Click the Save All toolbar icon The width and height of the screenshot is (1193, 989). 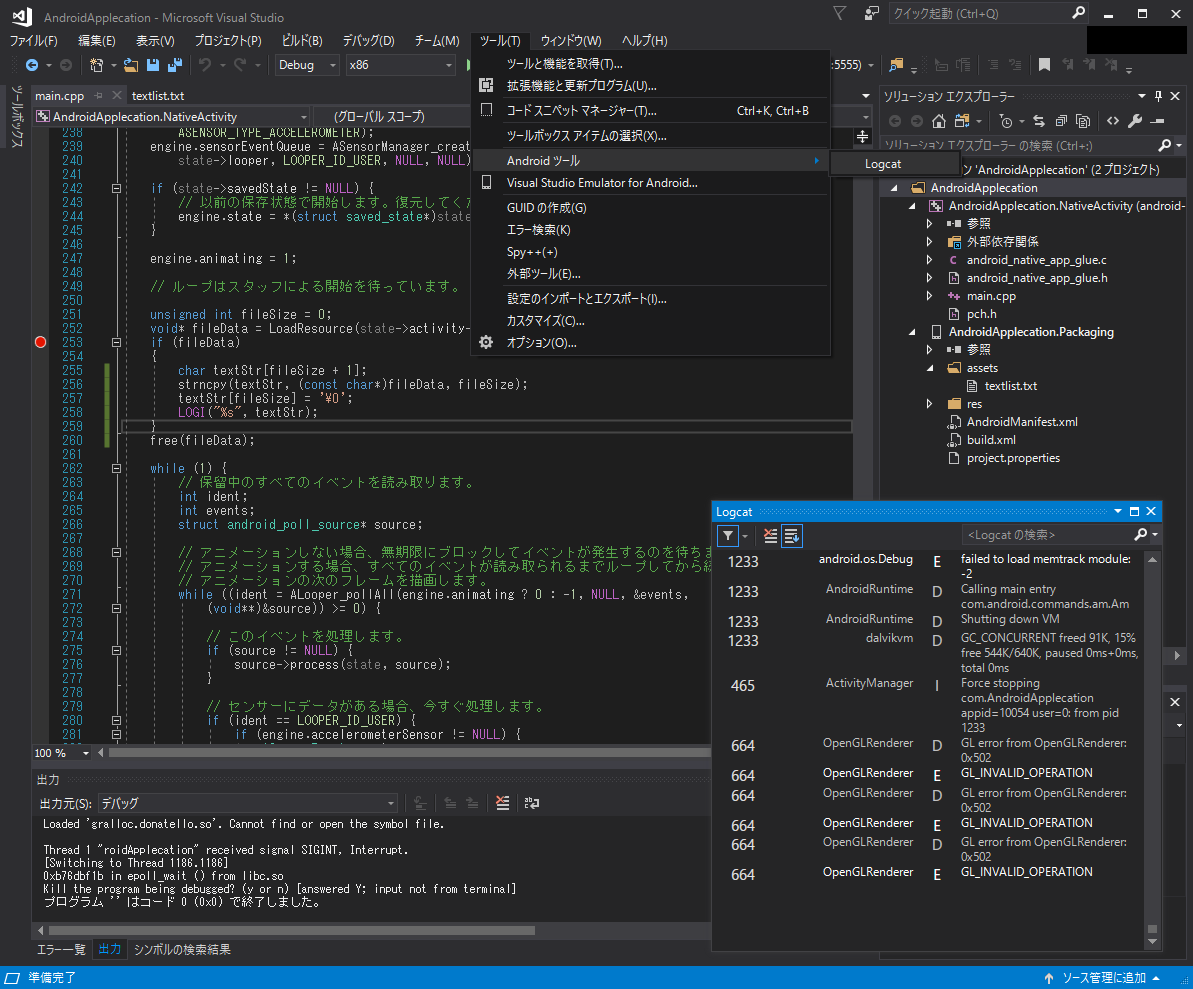coord(174,65)
